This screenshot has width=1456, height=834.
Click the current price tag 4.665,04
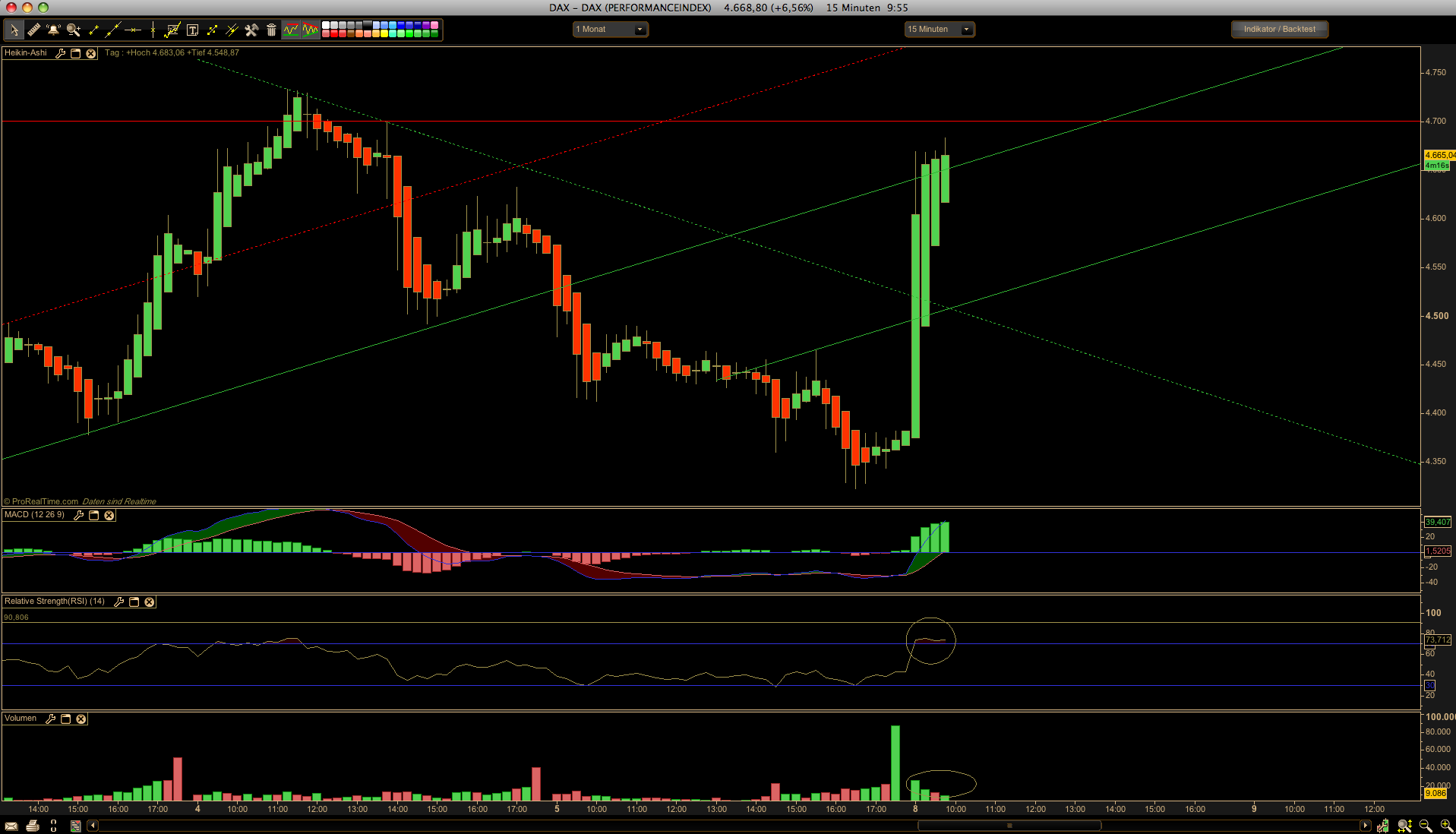tap(1440, 155)
